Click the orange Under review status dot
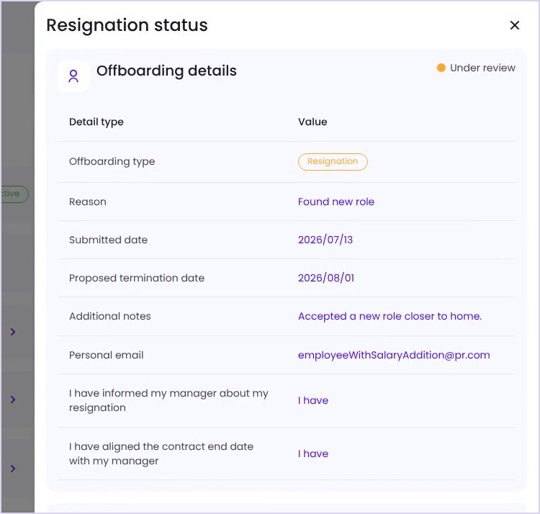Viewport: 540px width, 514px height. [441, 68]
